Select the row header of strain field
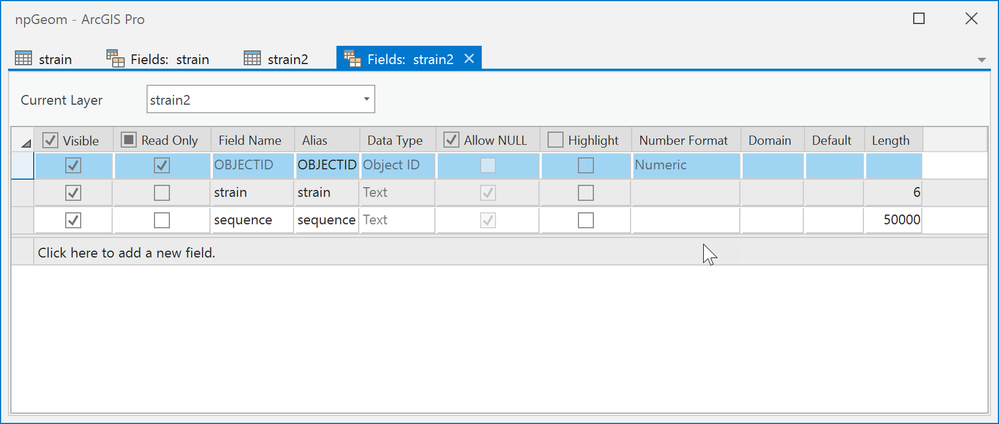 click(22, 192)
